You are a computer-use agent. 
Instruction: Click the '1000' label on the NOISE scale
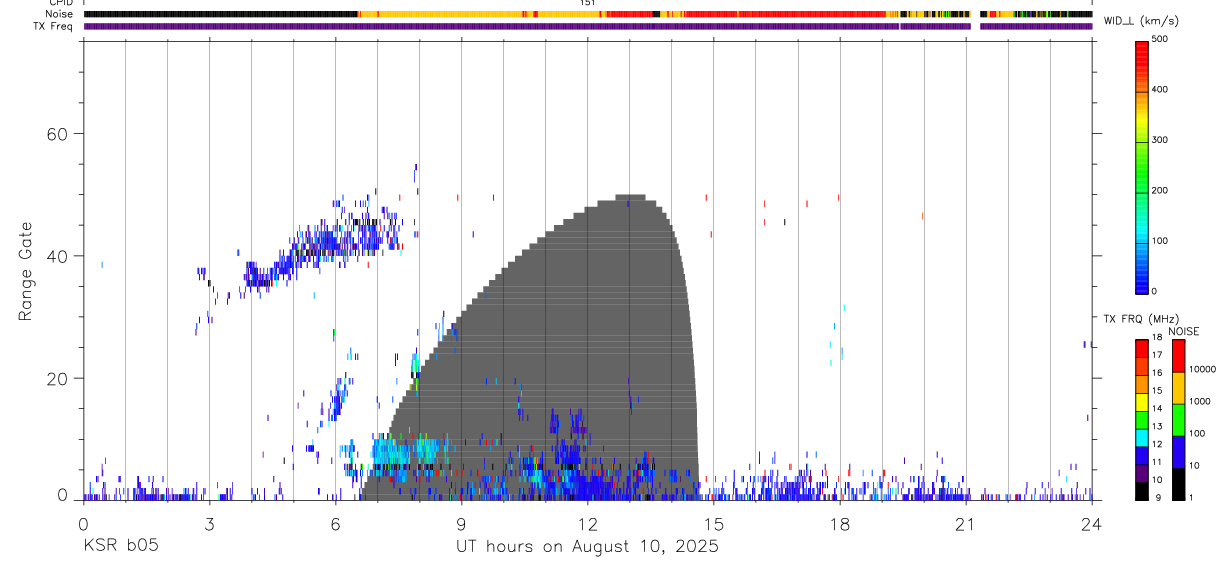click(x=1198, y=400)
